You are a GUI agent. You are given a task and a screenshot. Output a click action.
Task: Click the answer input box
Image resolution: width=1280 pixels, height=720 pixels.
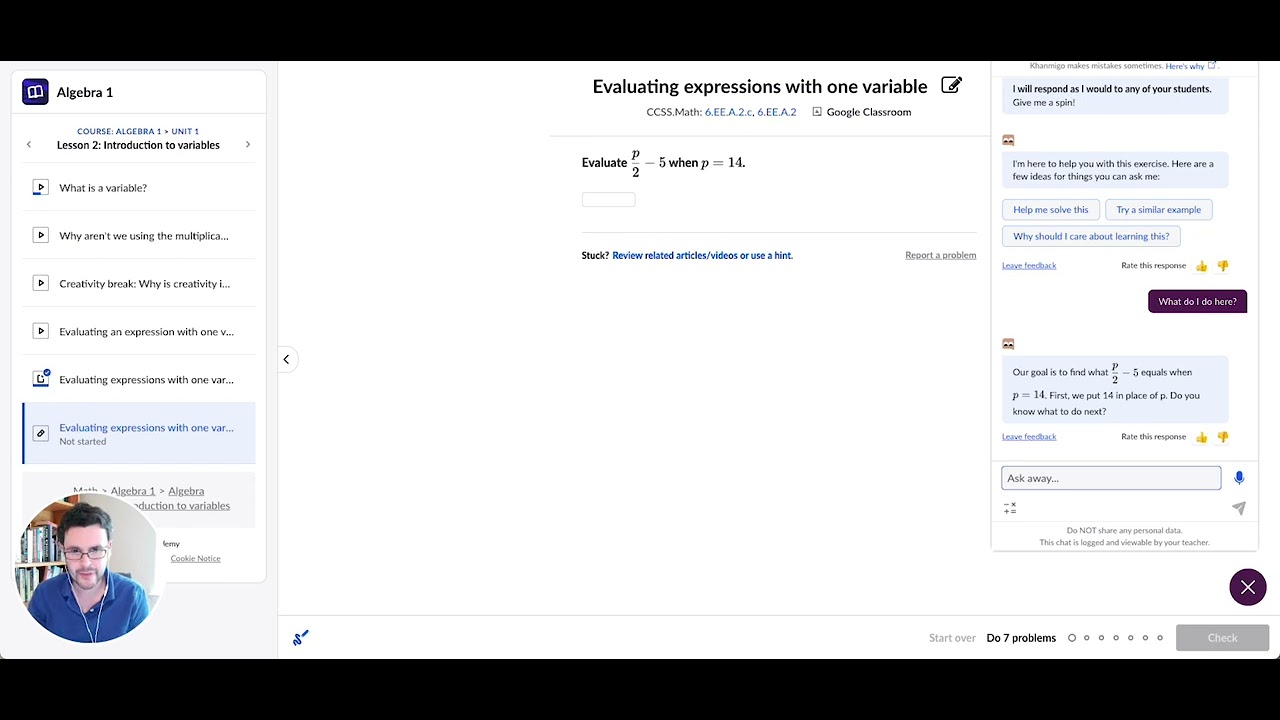[608, 199]
